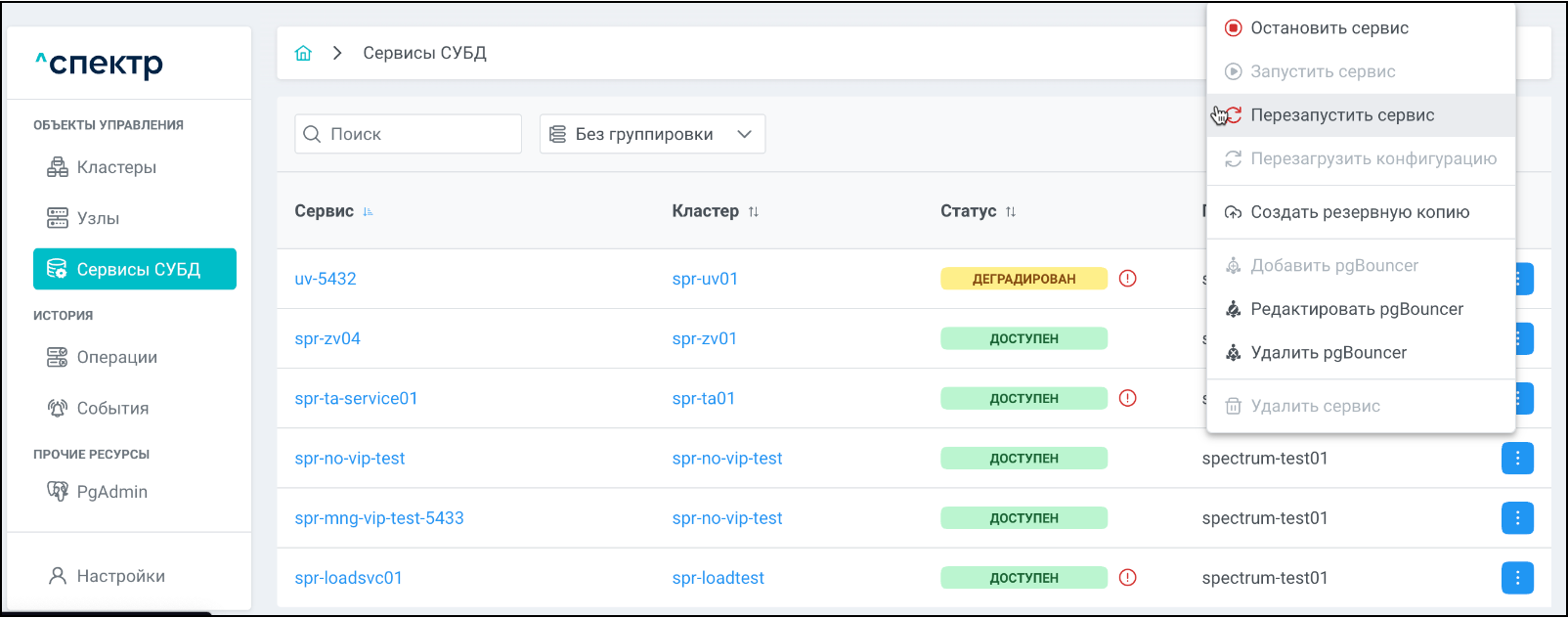1568x618 pixels.
Task: Click warning icon in spr-loadsvc01 row
Action: click(x=1127, y=578)
